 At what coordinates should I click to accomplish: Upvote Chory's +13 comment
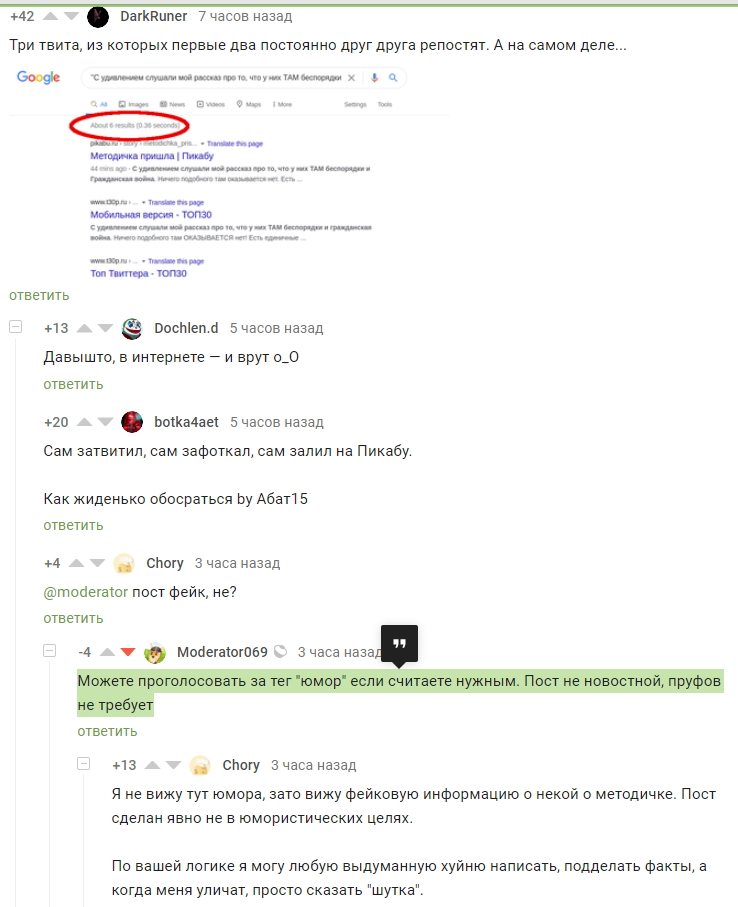coord(152,765)
